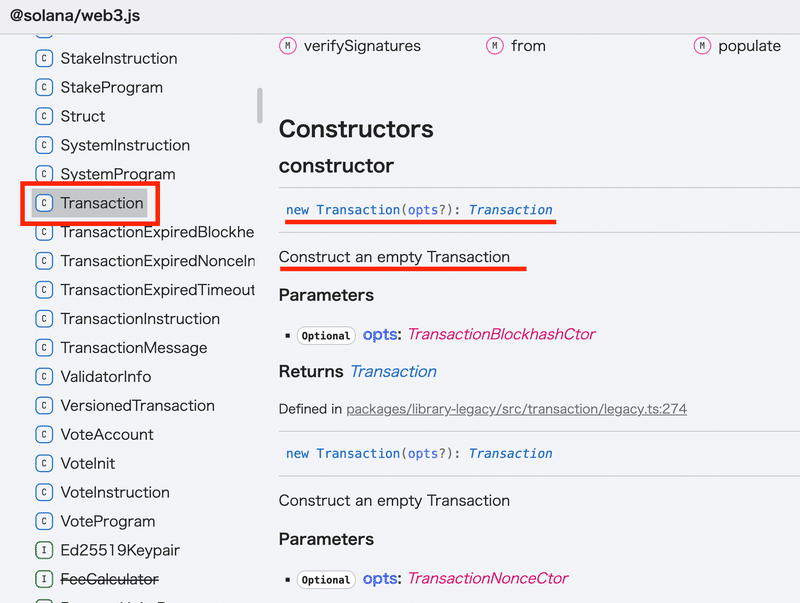Viewport: 800px width, 603px height.
Task: Go to VoteAccount class entry
Action: (x=107, y=435)
